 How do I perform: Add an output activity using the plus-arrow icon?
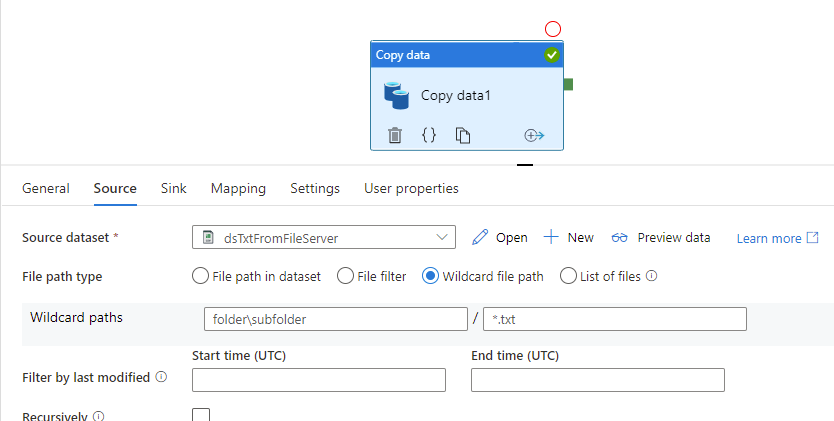pyautogui.click(x=534, y=135)
